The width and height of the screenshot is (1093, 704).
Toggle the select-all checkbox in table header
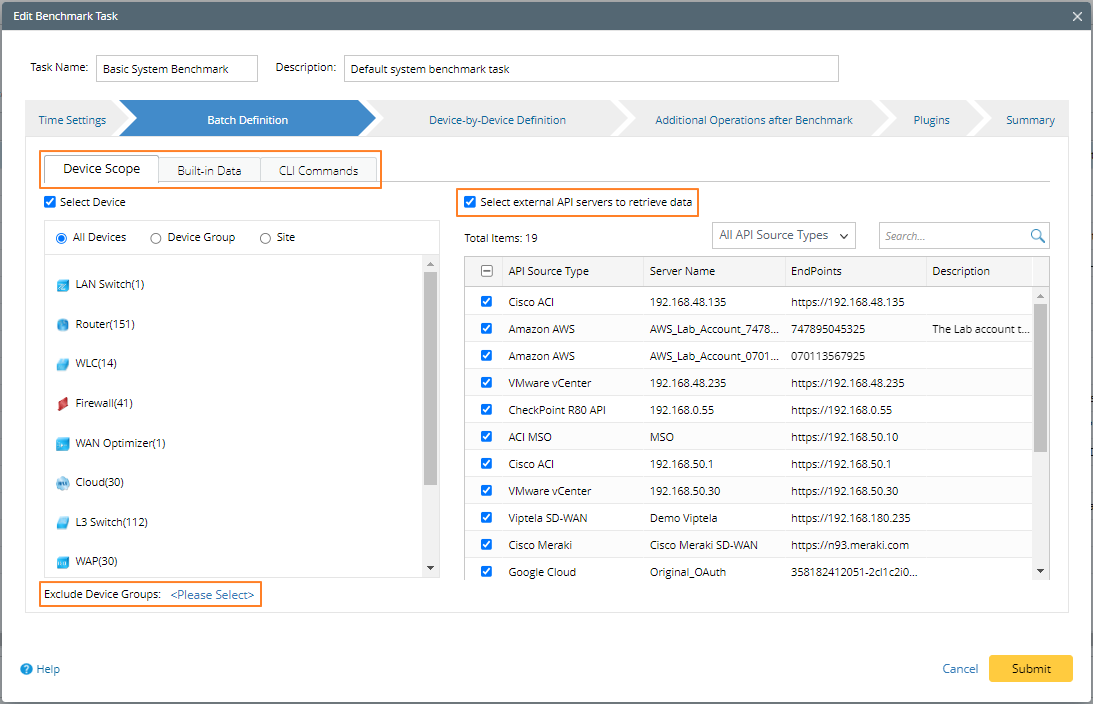pos(487,271)
